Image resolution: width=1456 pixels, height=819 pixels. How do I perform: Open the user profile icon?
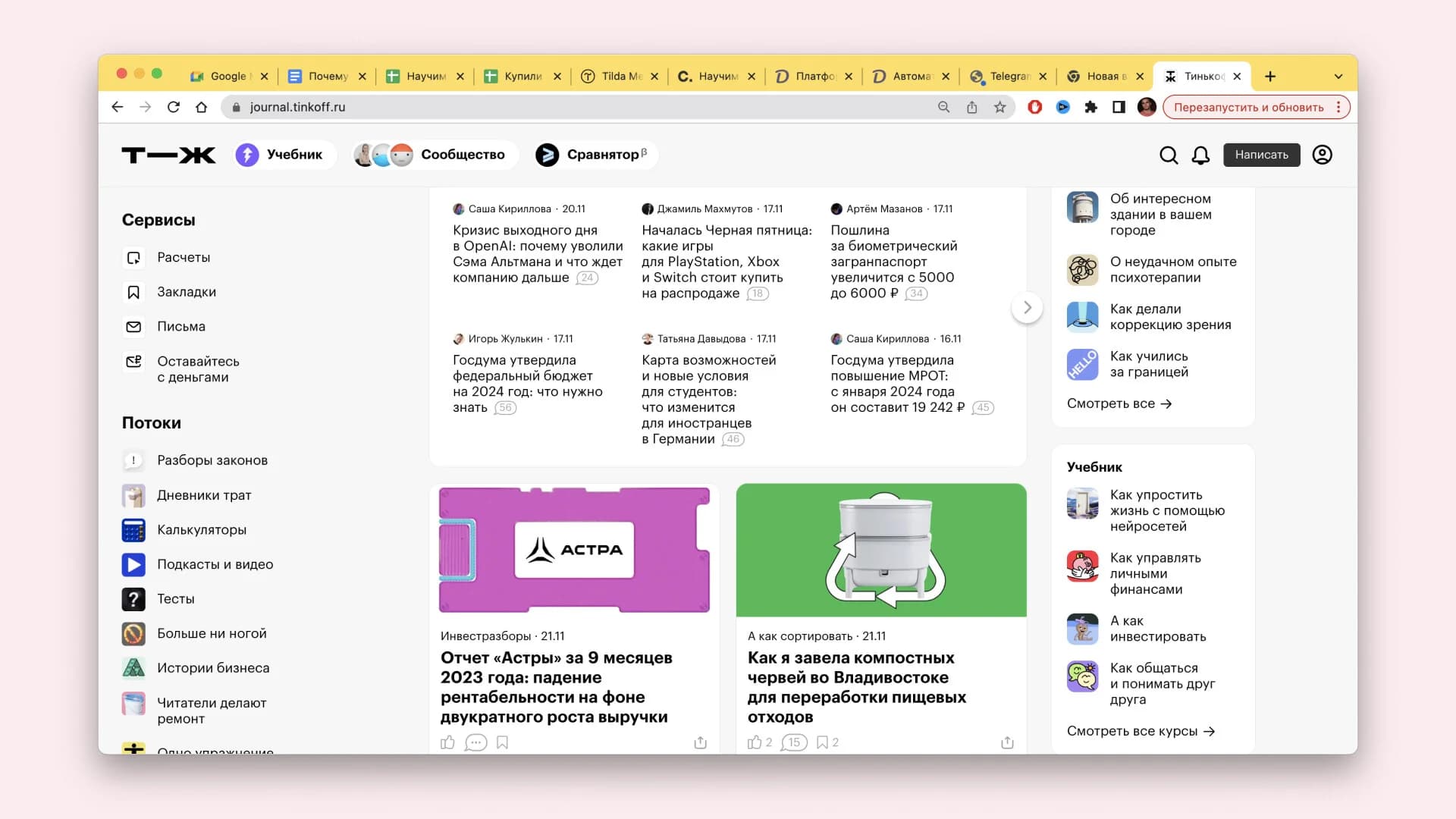tap(1322, 155)
